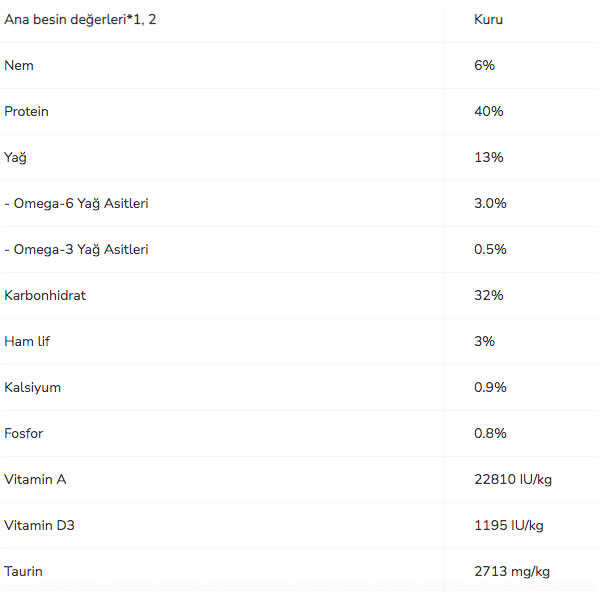This screenshot has width=600, height=600.
Task: Select the 22810 IU/kg value
Action: [x=512, y=479]
